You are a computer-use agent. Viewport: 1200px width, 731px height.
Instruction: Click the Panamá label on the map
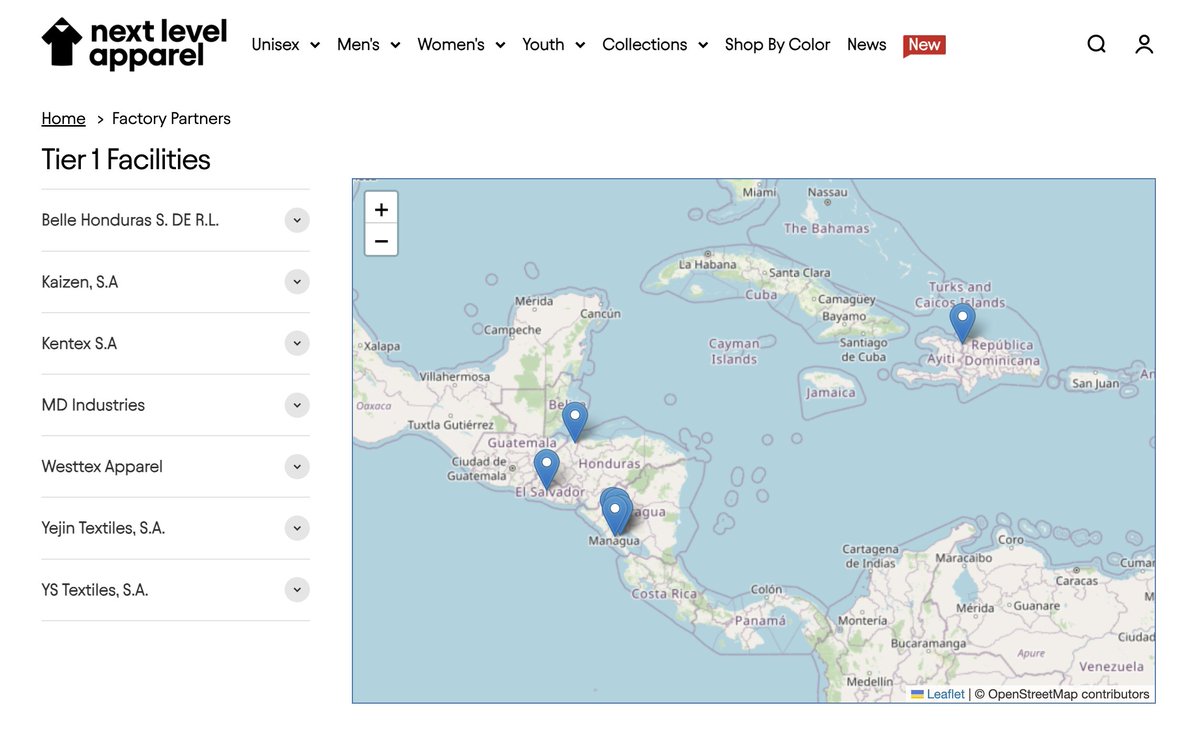760,620
